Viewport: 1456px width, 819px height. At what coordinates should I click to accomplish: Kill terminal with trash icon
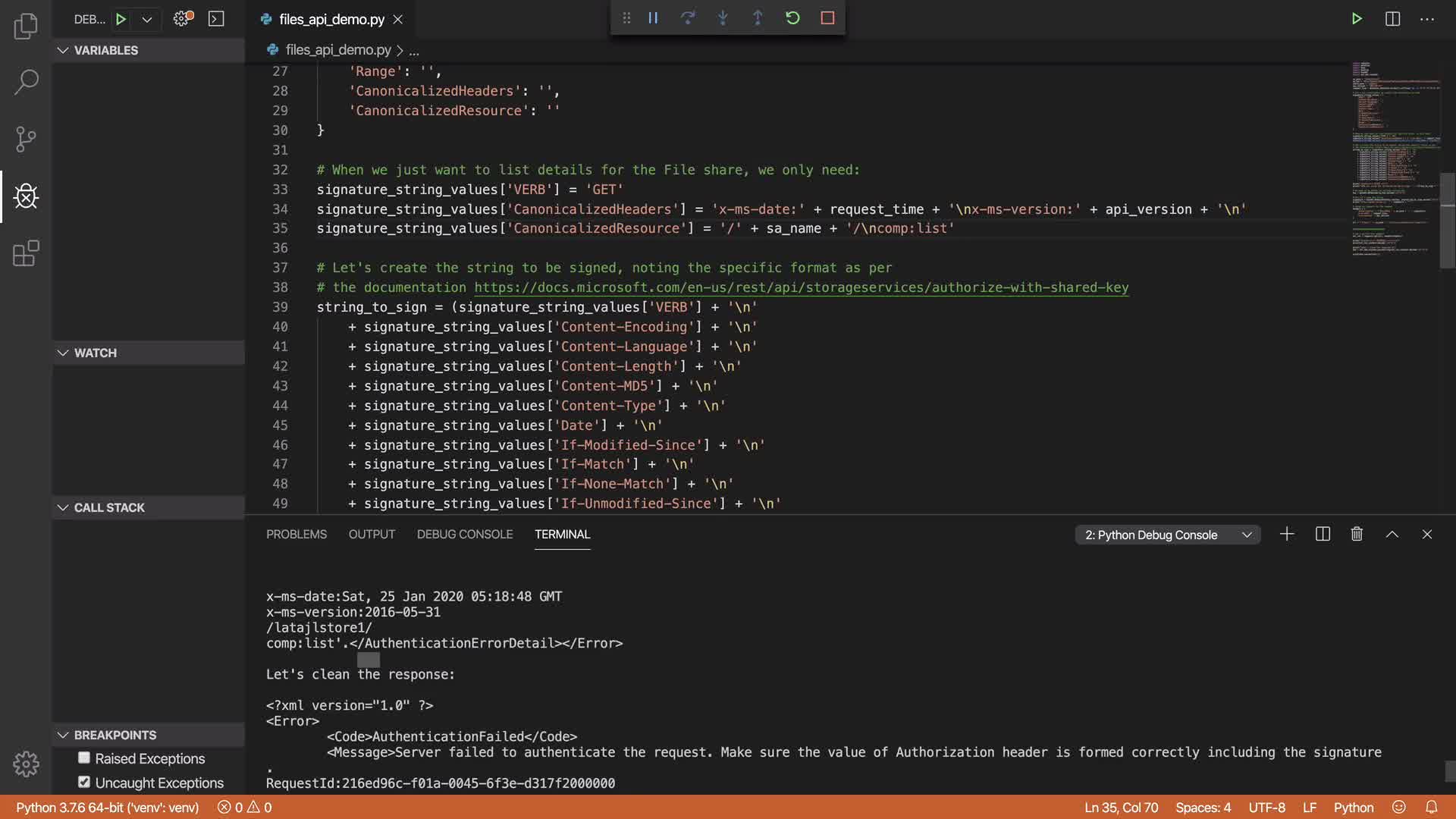(x=1357, y=535)
